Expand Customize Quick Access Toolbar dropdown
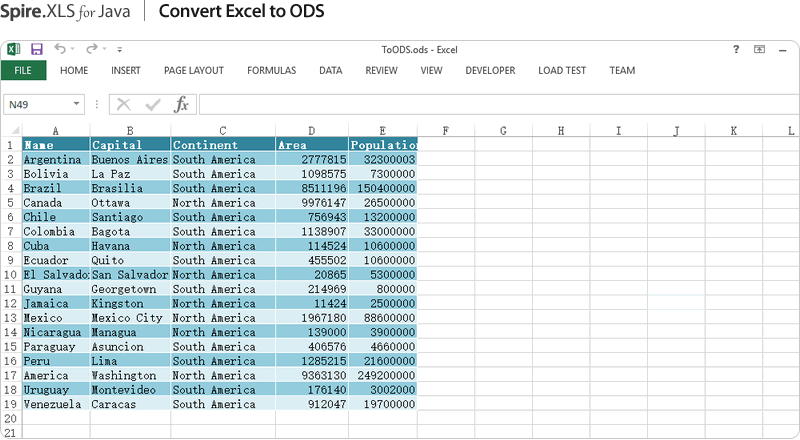This screenshot has height=440, width=800. click(119, 49)
